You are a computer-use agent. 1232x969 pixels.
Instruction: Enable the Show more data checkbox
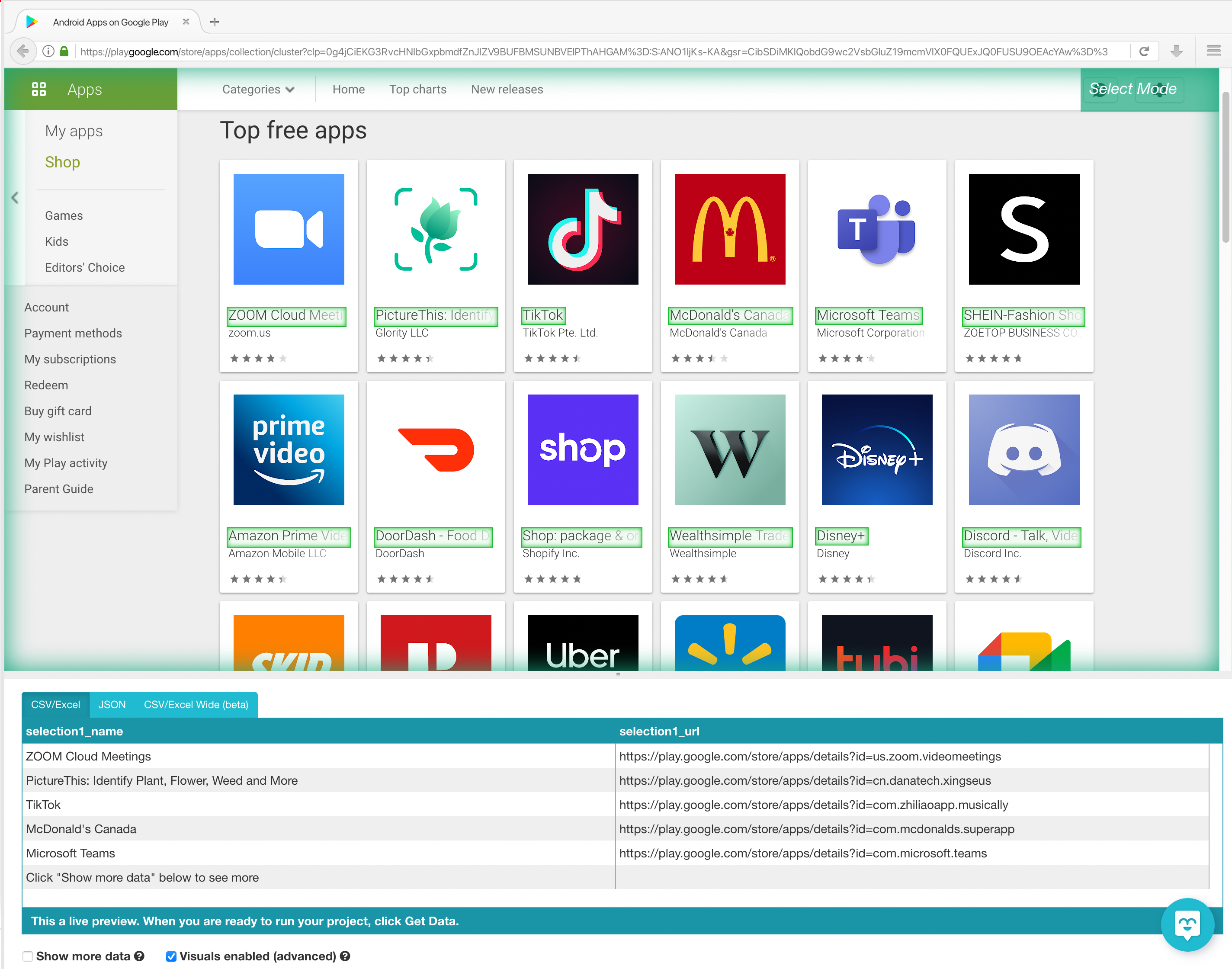pos(28,956)
